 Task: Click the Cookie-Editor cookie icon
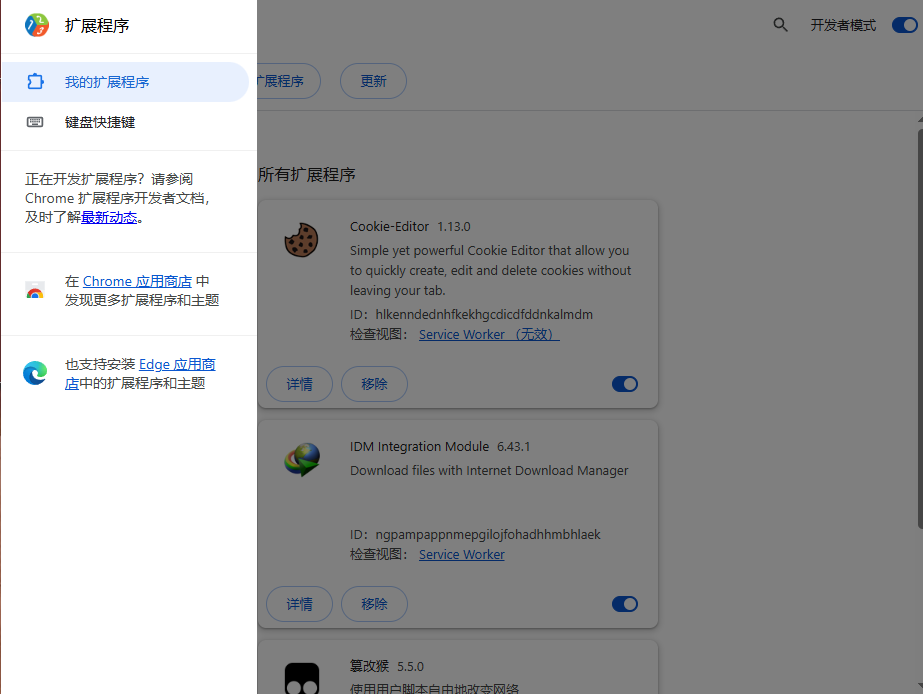(x=301, y=240)
